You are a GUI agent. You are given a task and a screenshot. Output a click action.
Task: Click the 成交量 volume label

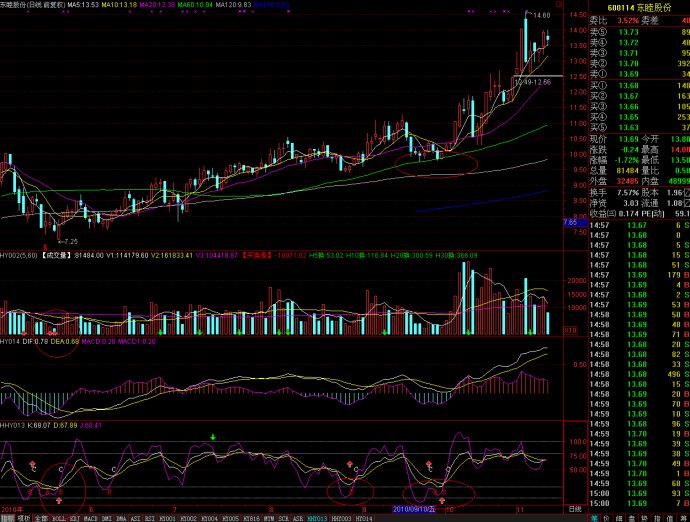click(57, 254)
